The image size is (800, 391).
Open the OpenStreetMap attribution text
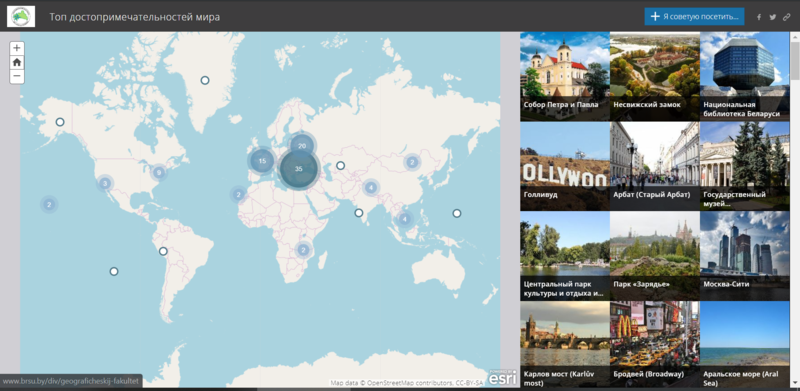click(406, 382)
